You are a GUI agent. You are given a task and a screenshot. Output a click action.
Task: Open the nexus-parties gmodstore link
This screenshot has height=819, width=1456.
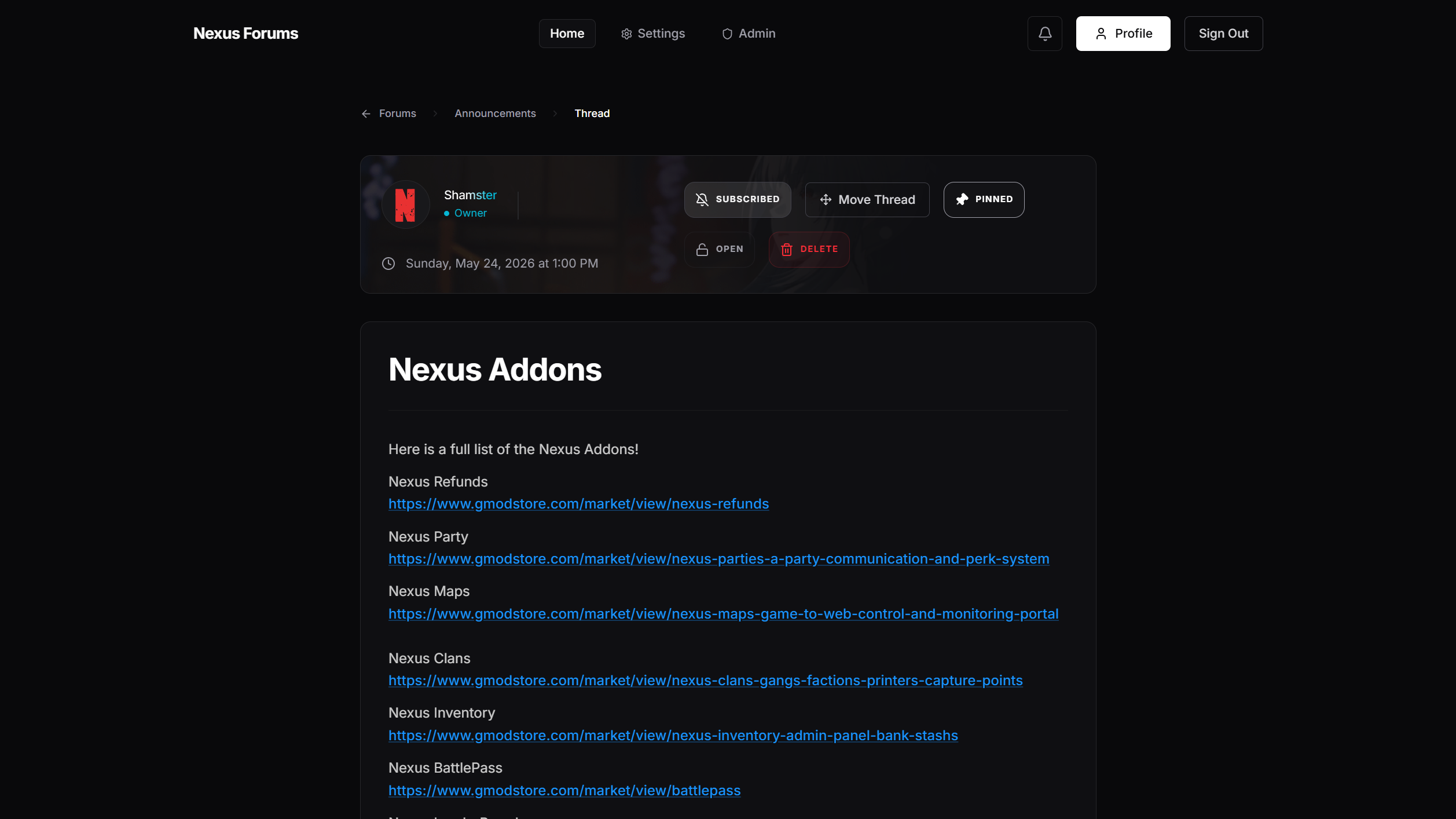[718, 559]
